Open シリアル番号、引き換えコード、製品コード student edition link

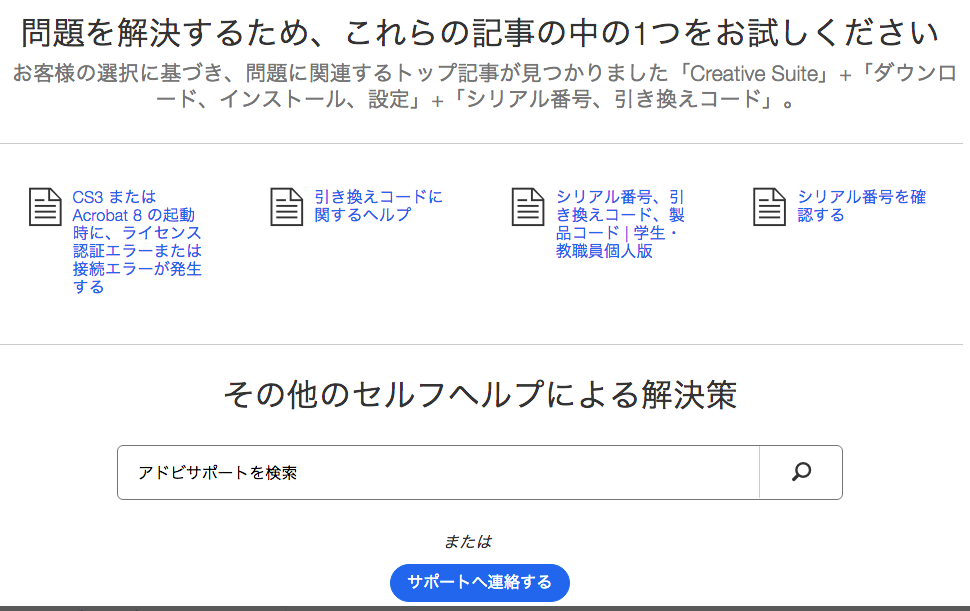[x=620, y=224]
